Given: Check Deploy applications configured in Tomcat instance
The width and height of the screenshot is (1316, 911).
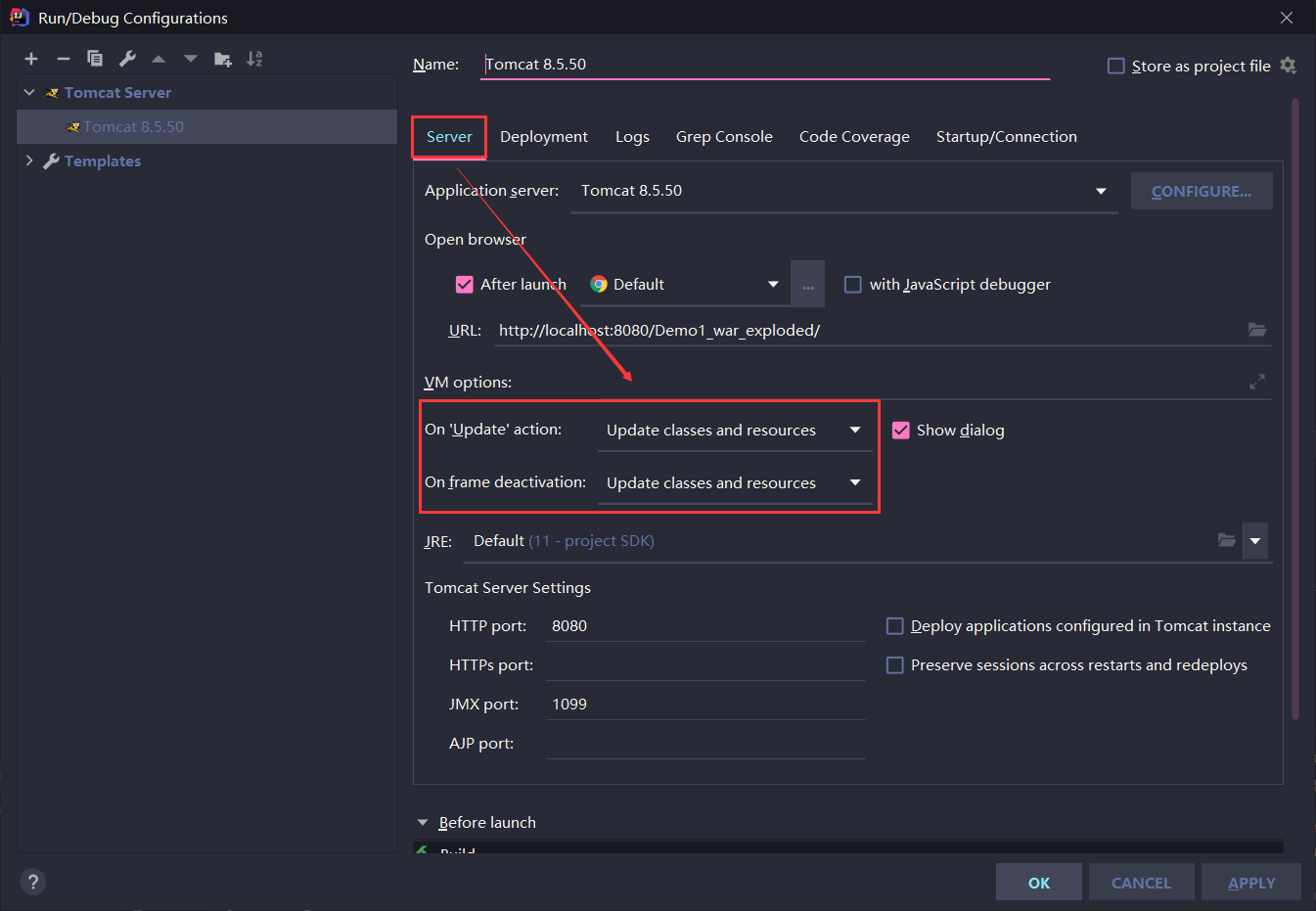Looking at the screenshot, I should point(894,626).
